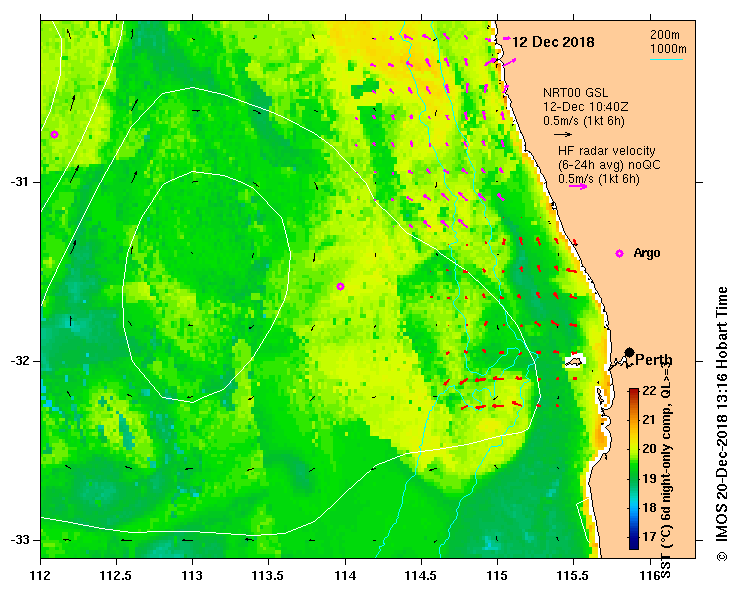The width and height of the screenshot is (739, 592).
Task: Click the black Perth location dot
Action: [629, 352]
